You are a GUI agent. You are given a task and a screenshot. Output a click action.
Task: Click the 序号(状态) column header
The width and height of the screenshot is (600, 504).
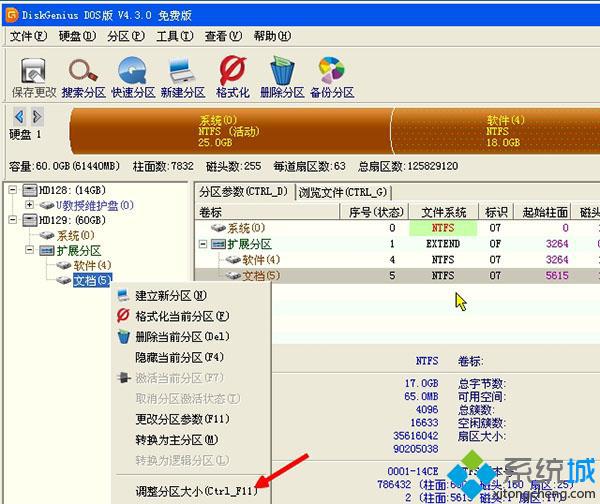click(374, 212)
